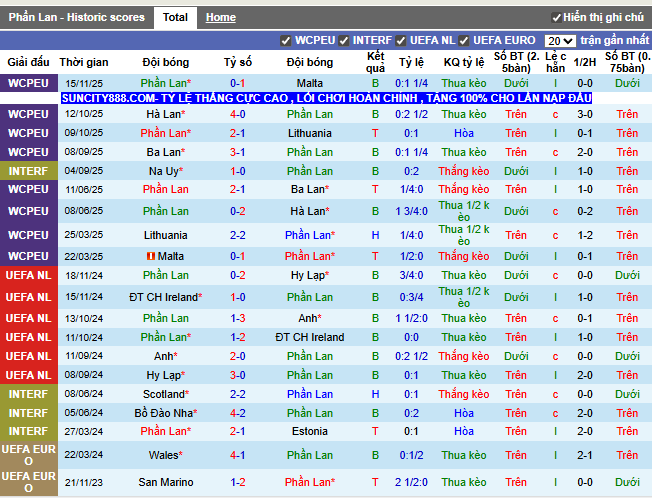Image resolution: width=652 pixels, height=499 pixels.
Task: Uncheck the Hiển thị ghi chú checkbox
Action: click(x=557, y=18)
